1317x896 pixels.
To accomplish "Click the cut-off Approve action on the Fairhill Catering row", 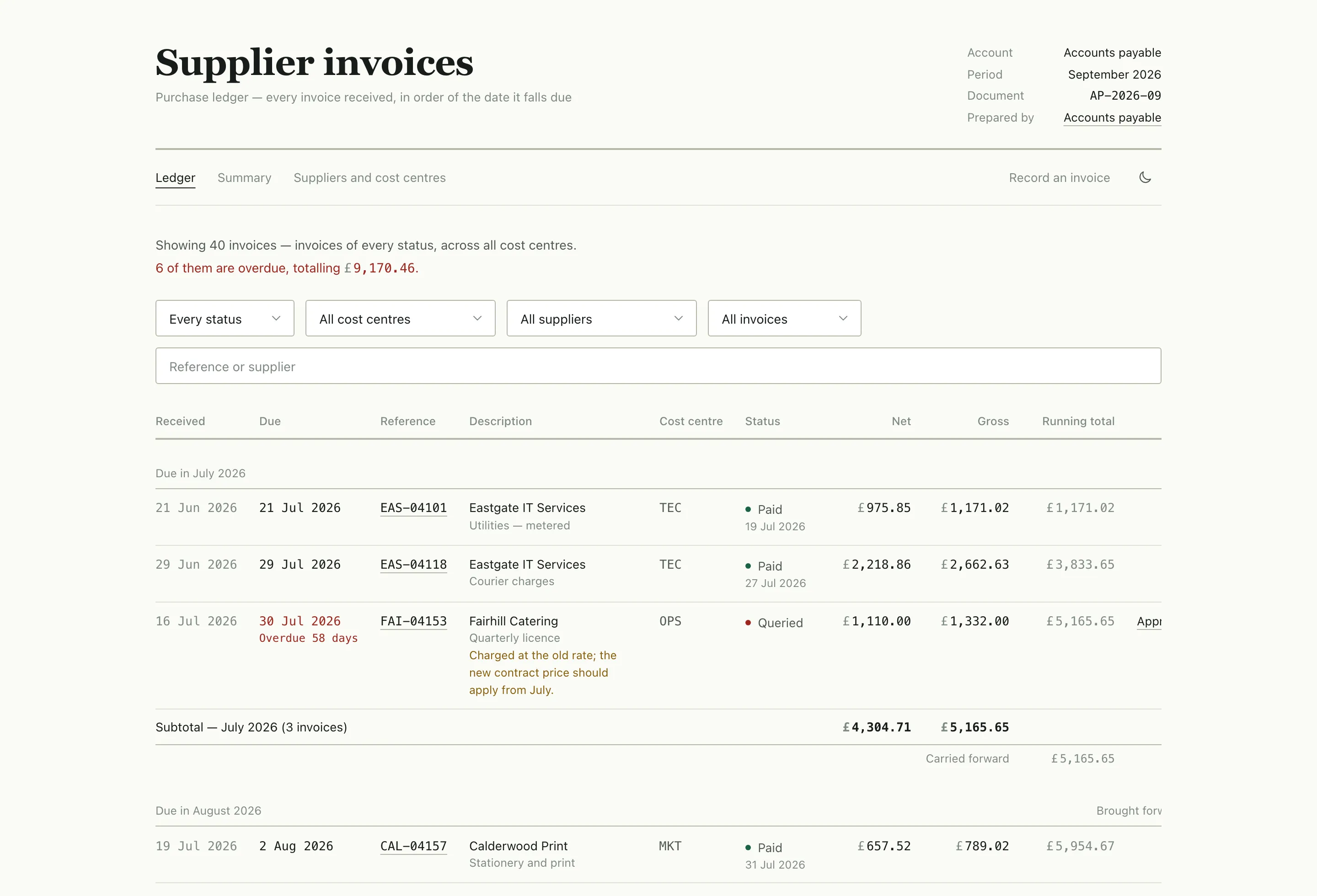I will point(1149,621).
